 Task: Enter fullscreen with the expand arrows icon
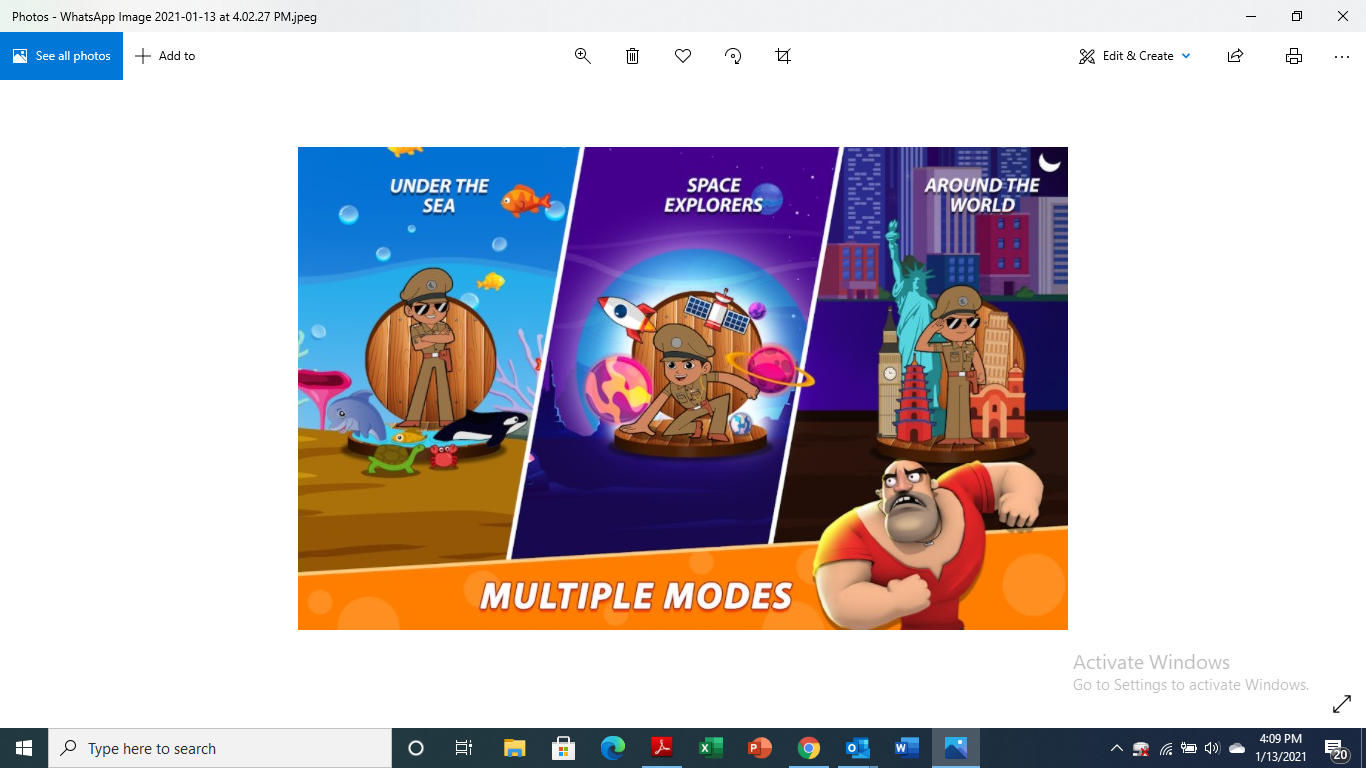point(1342,705)
